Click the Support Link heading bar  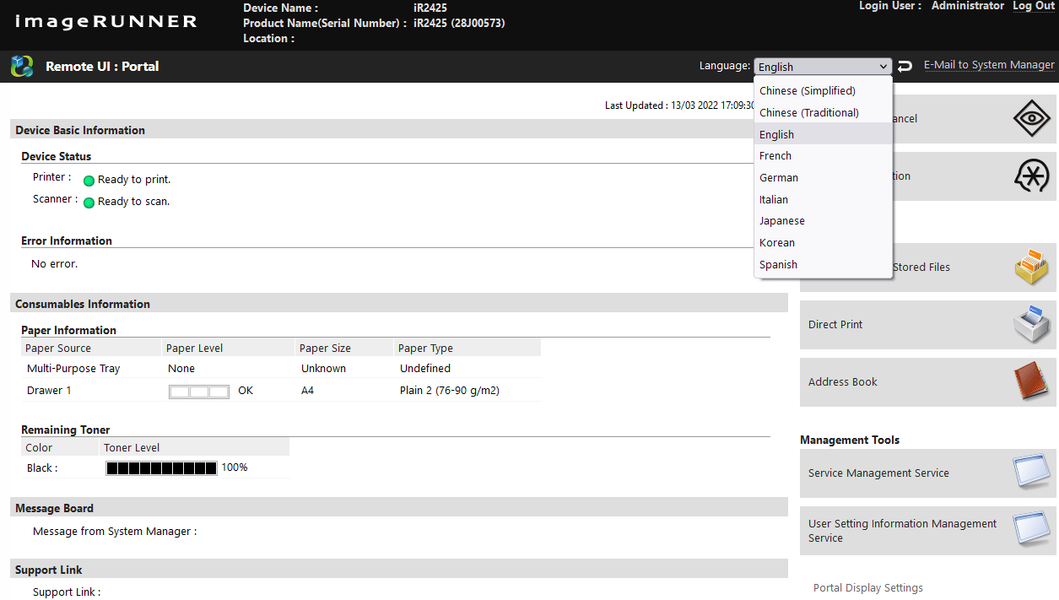pos(398,569)
